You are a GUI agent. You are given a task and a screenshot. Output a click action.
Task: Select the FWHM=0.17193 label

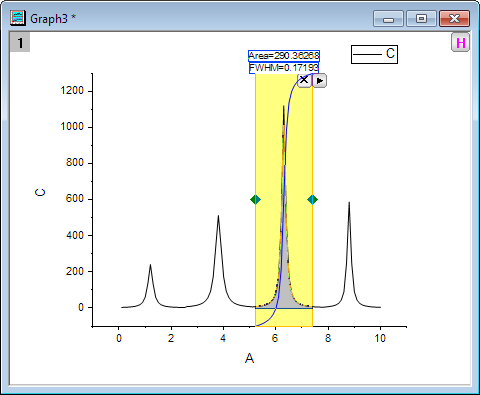tap(284, 68)
